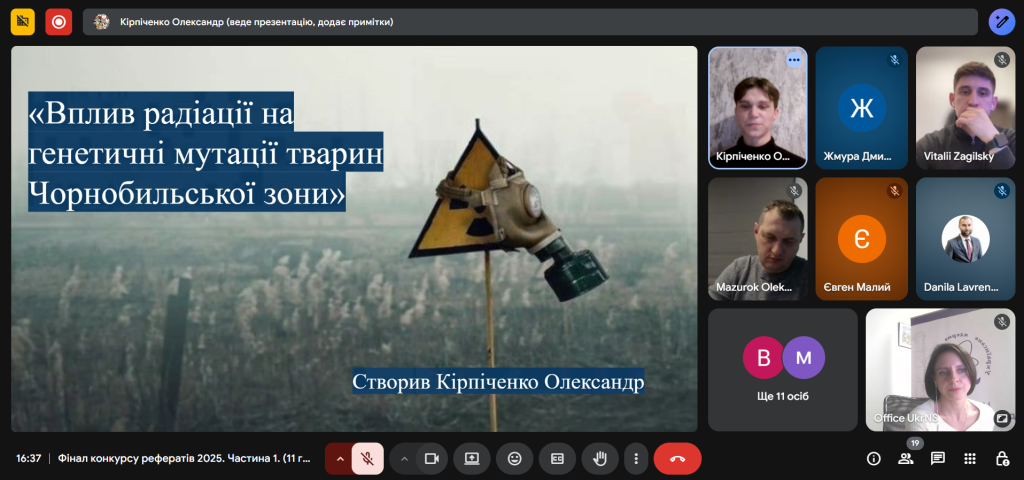Open the activities grid icon
This screenshot has height=480, width=1024.
point(970,459)
